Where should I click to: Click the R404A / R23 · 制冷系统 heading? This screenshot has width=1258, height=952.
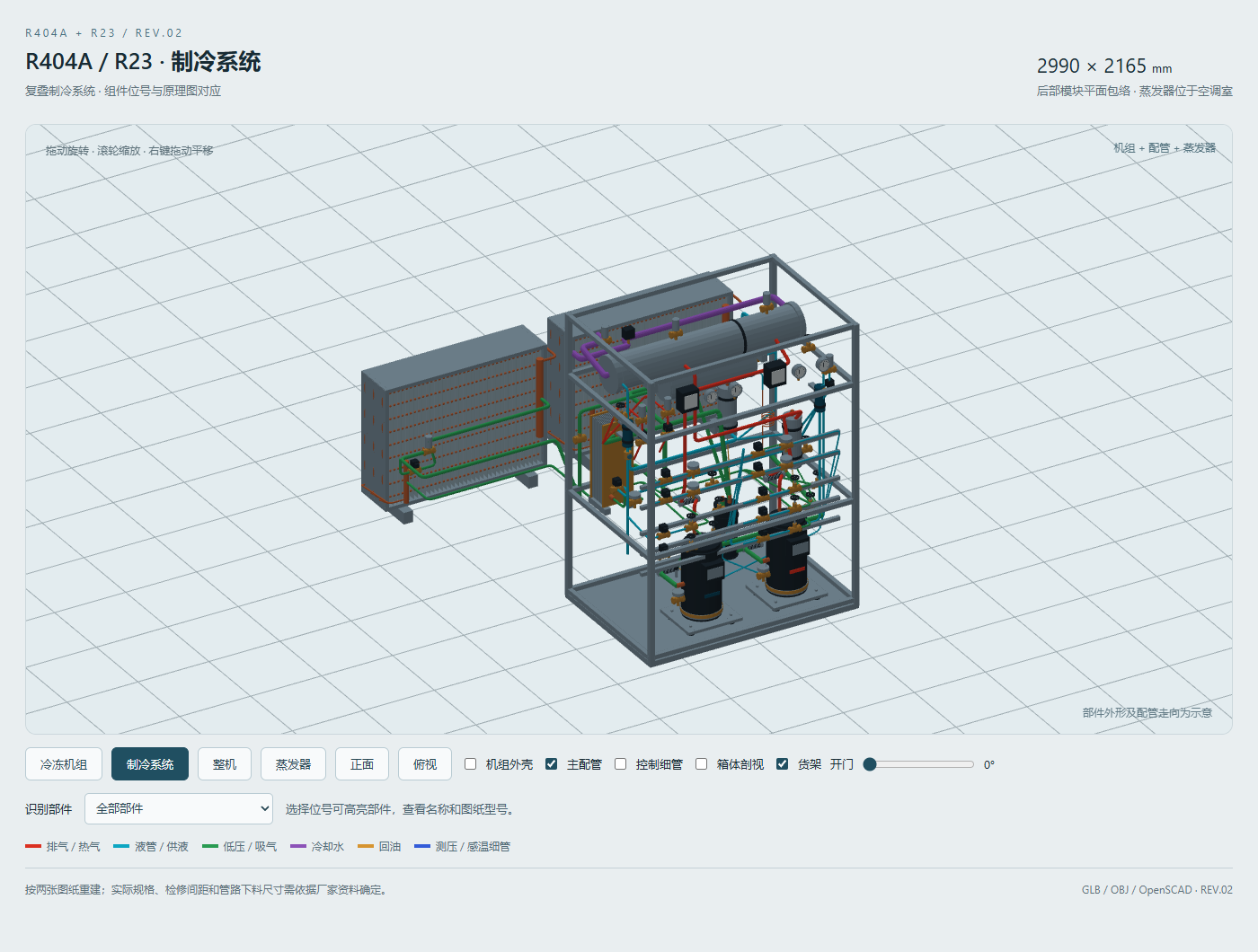coord(143,62)
